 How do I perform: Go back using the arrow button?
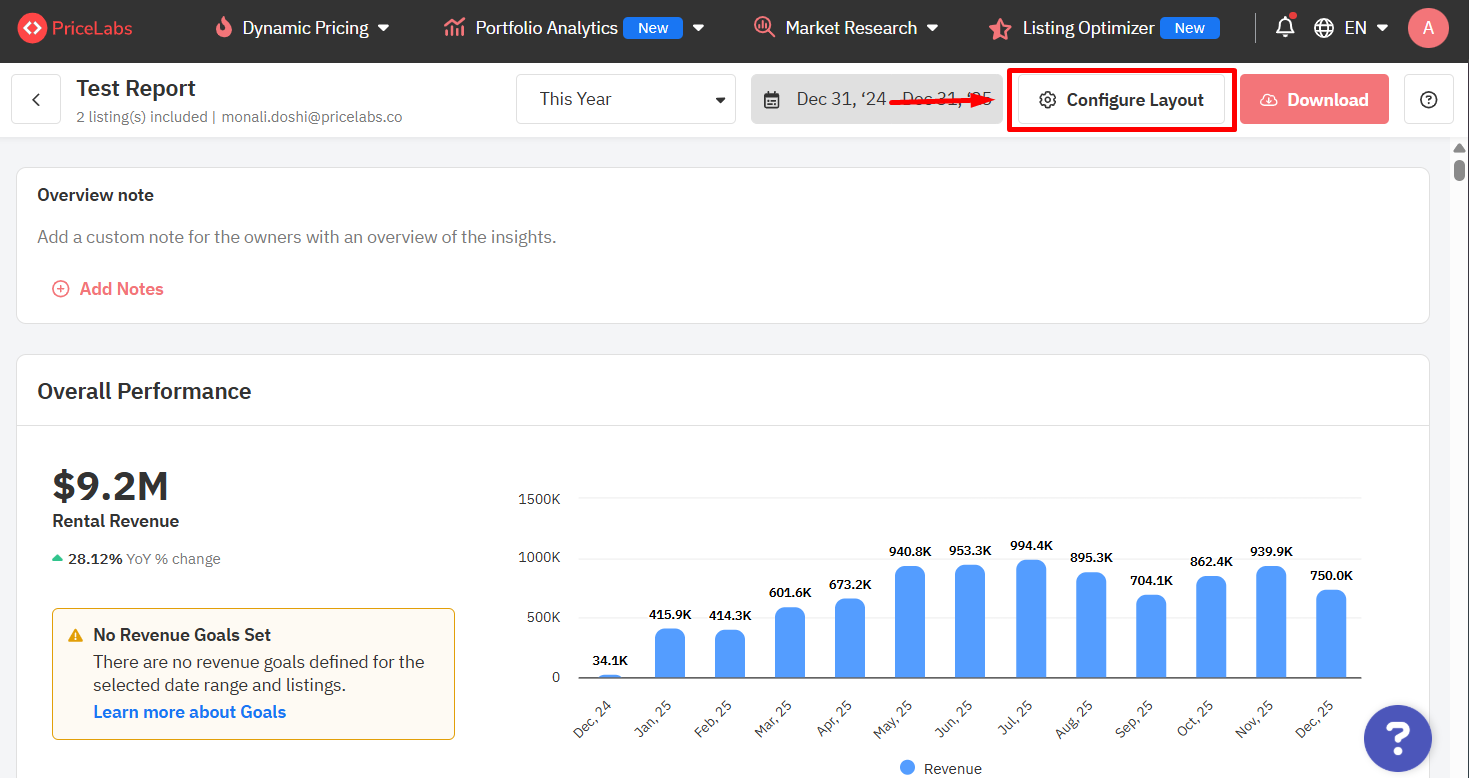tap(36, 100)
